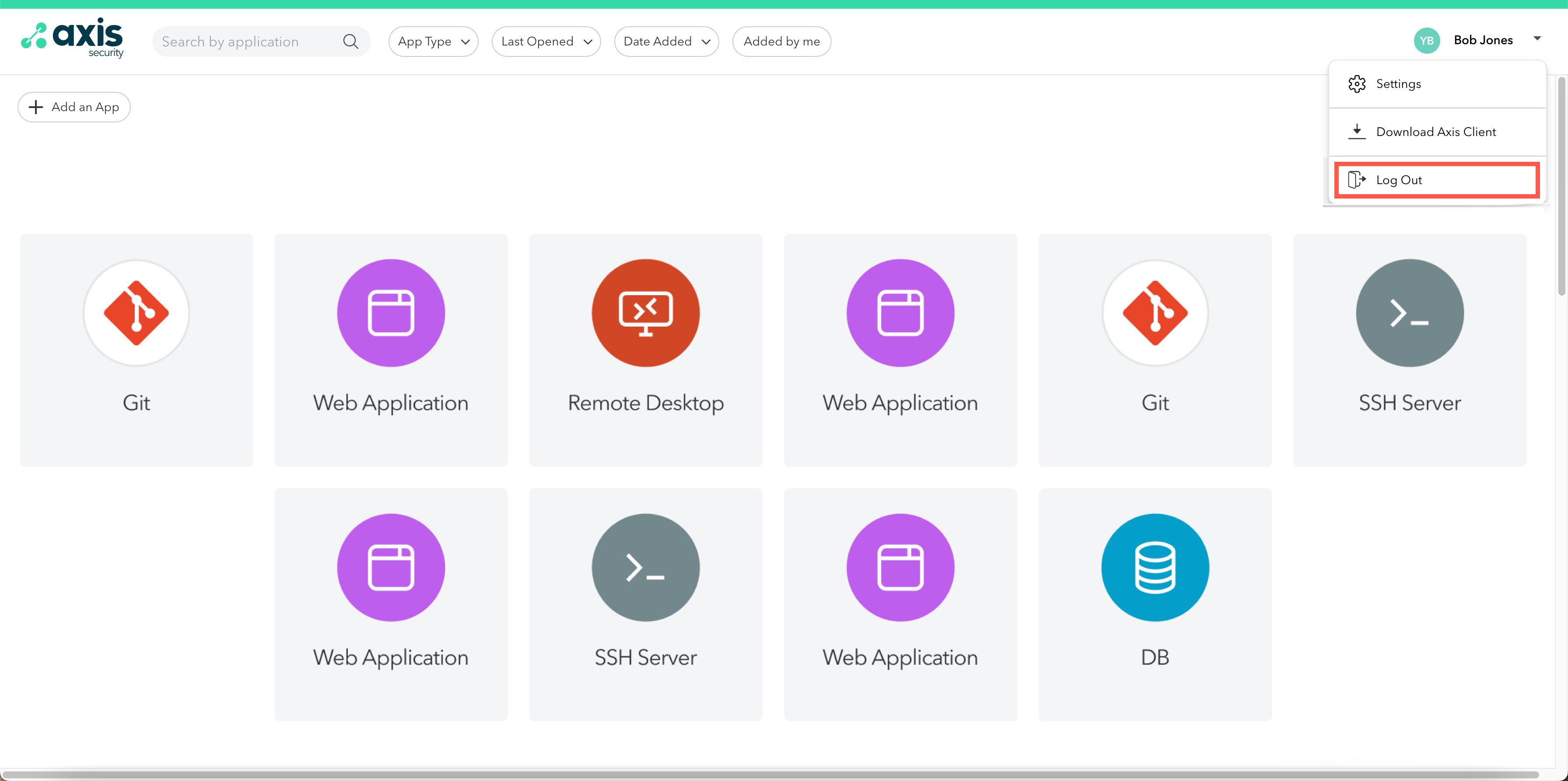Click the Remote Desktop label
Image resolution: width=1568 pixels, height=781 pixels.
click(645, 403)
